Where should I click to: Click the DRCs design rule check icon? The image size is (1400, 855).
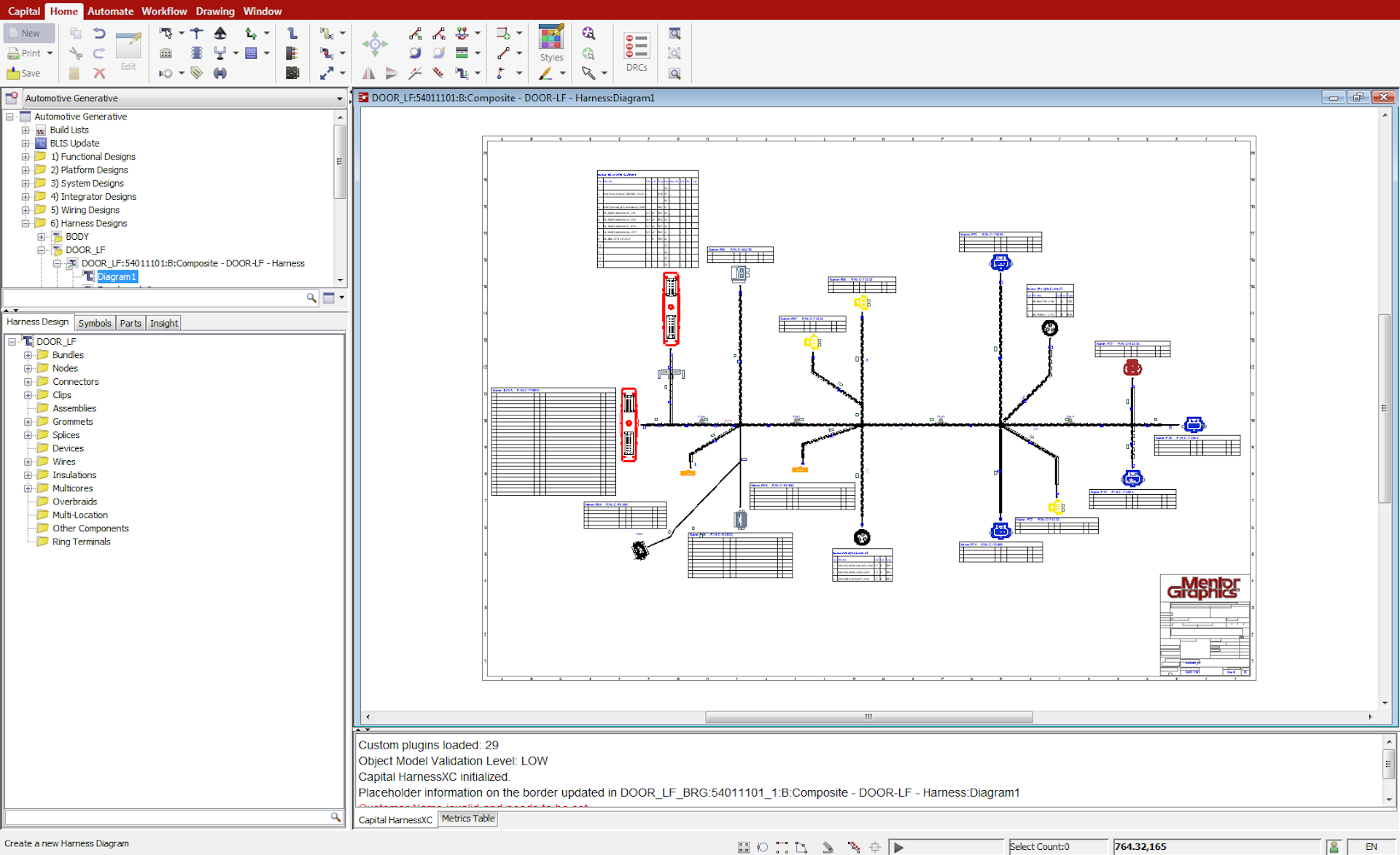click(x=636, y=46)
